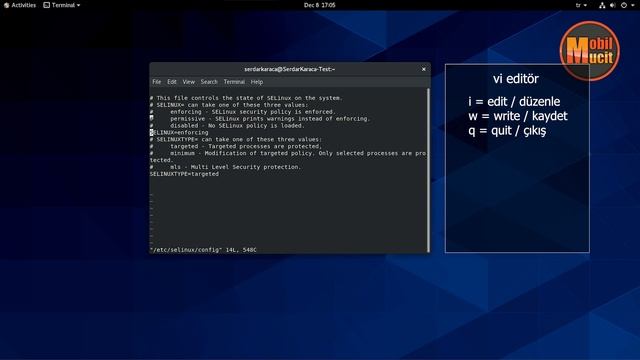Click the line SELINUXTYPE=targeted
This screenshot has height=360, width=640.
184,174
